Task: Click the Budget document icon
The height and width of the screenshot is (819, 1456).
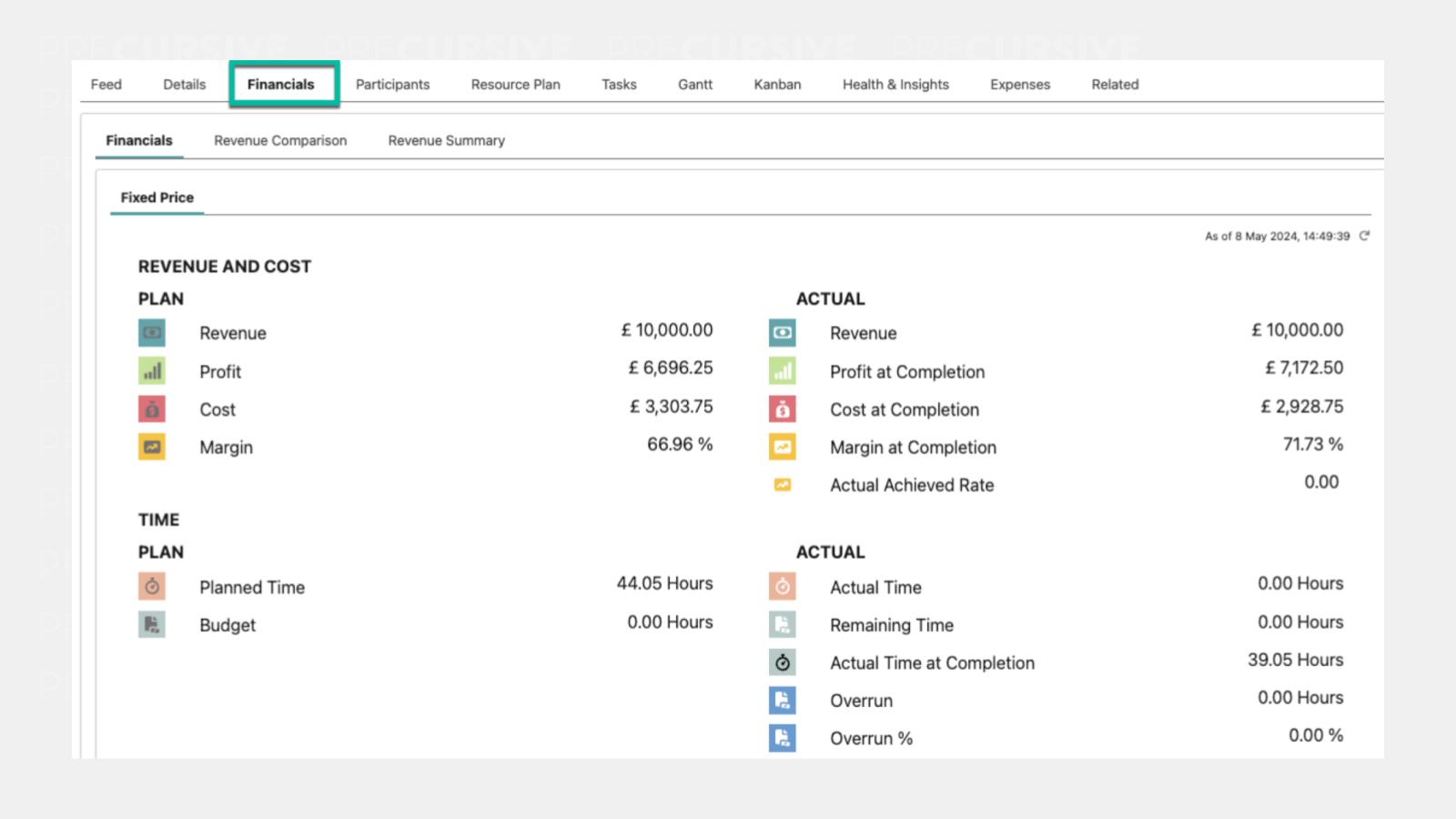Action: (x=152, y=624)
